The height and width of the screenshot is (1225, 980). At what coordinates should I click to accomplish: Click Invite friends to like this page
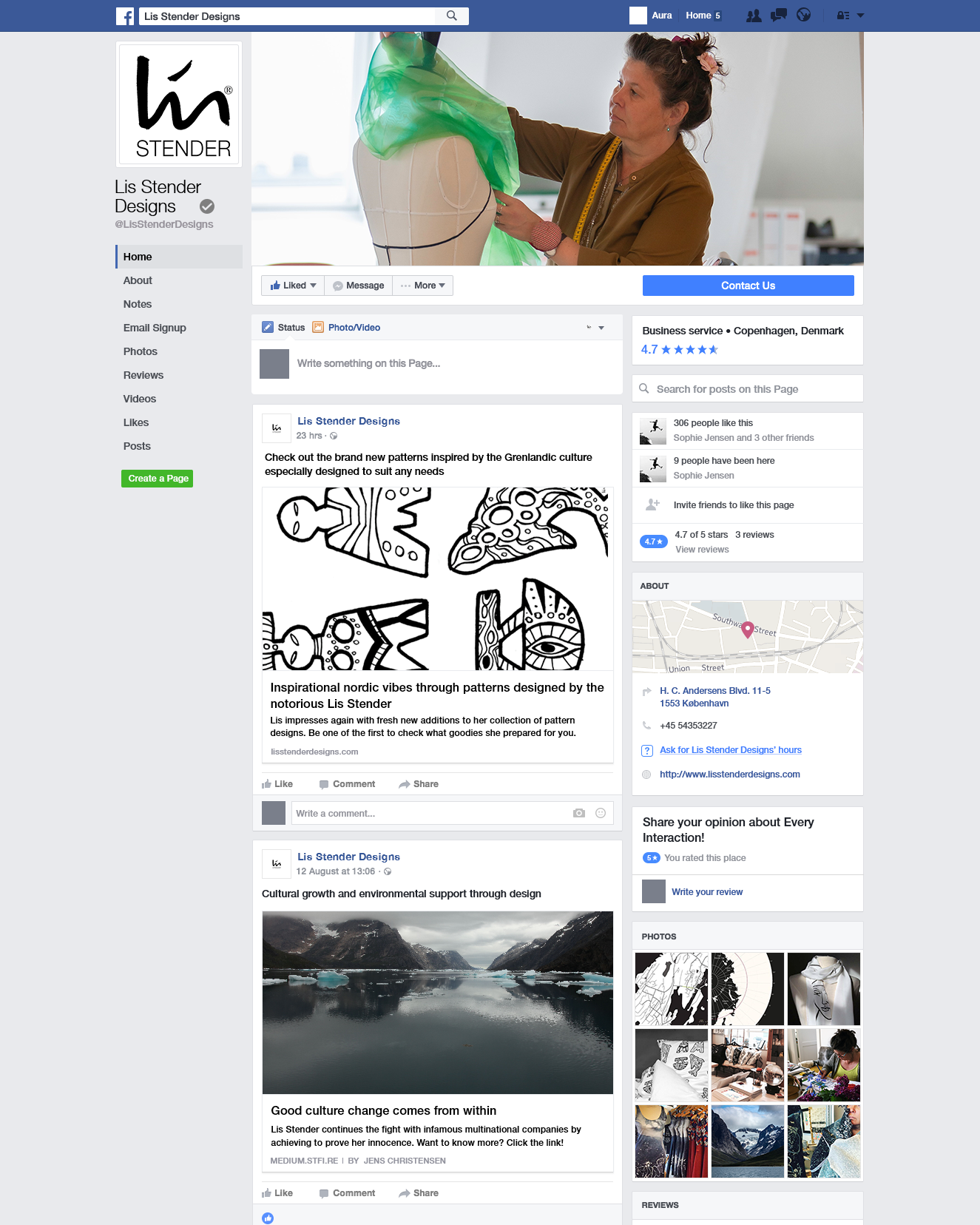click(734, 505)
